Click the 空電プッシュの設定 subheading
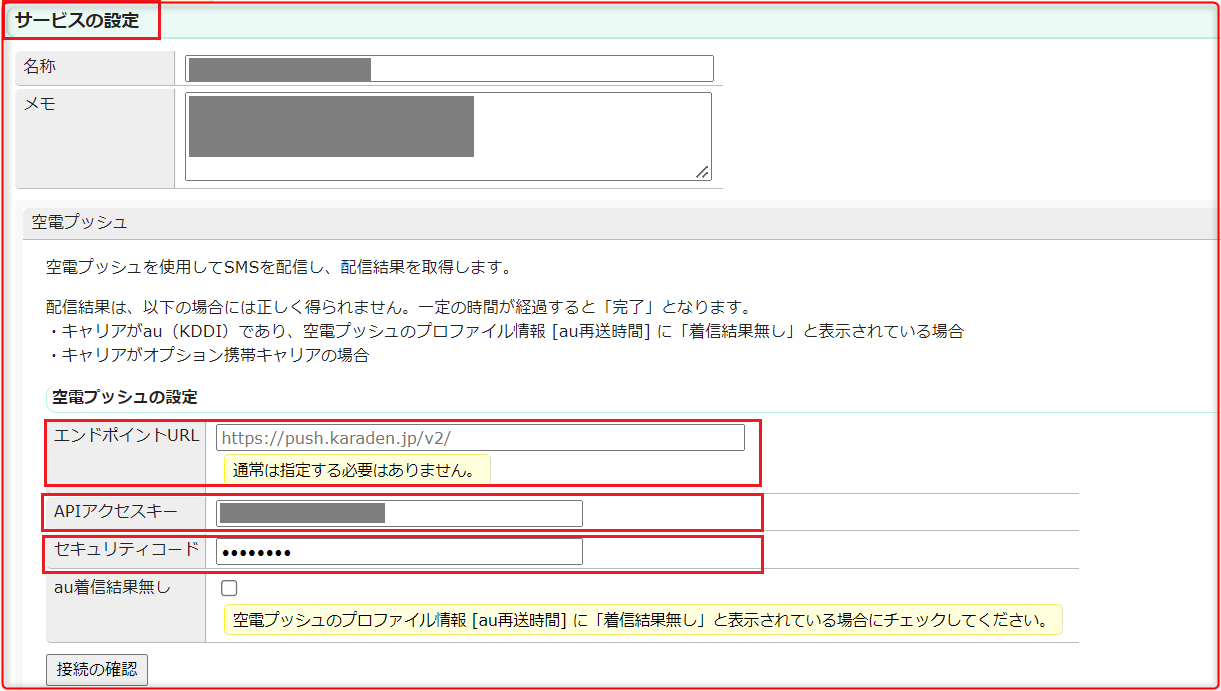 [125, 397]
